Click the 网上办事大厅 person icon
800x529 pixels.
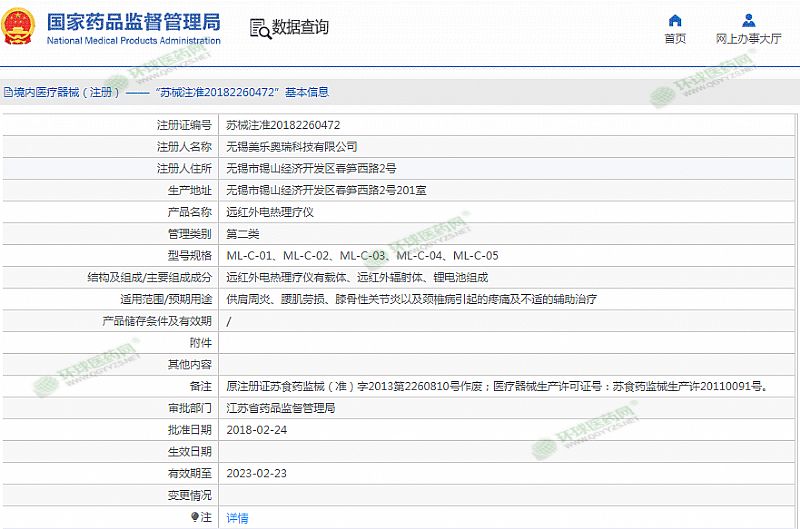tap(748, 20)
